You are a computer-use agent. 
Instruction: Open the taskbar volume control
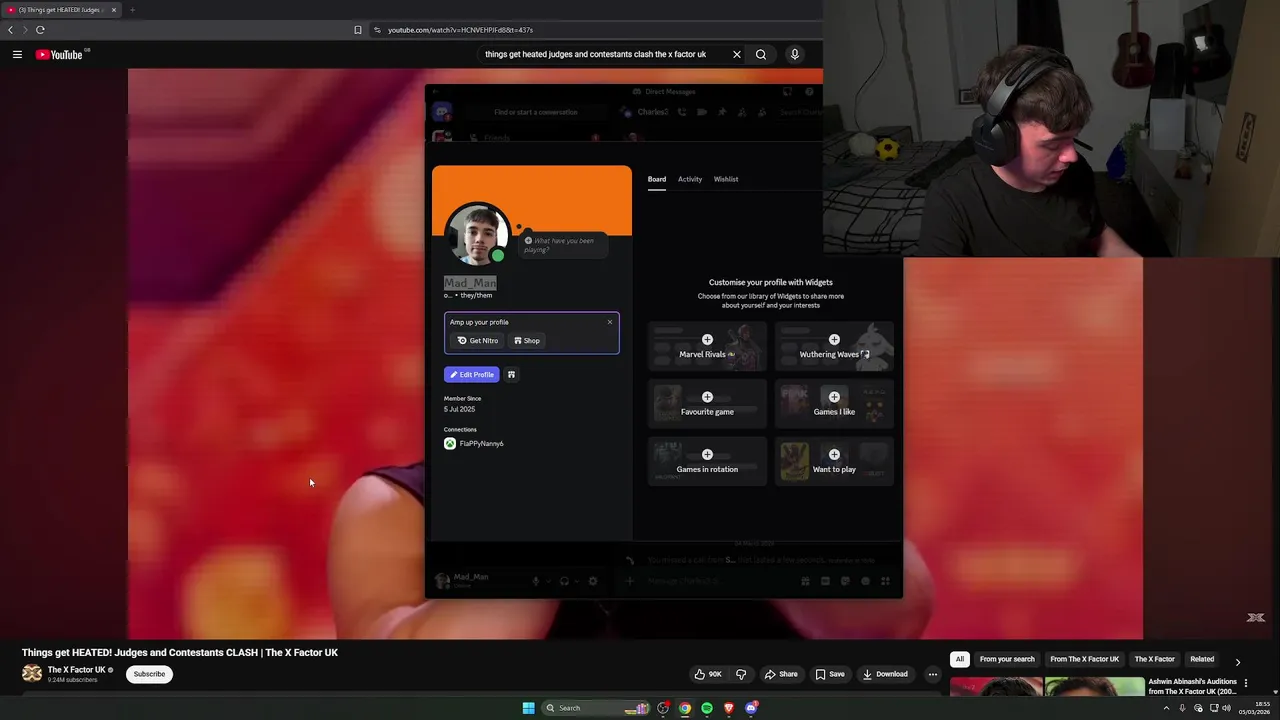1227,708
